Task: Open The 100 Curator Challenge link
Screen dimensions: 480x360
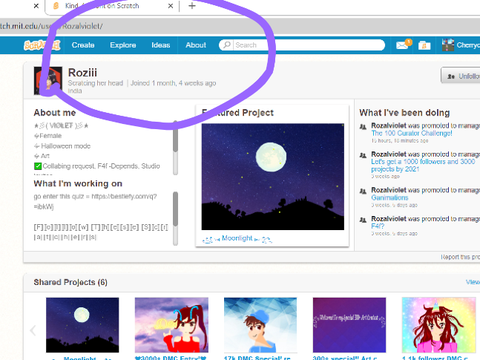Action: (x=412, y=133)
